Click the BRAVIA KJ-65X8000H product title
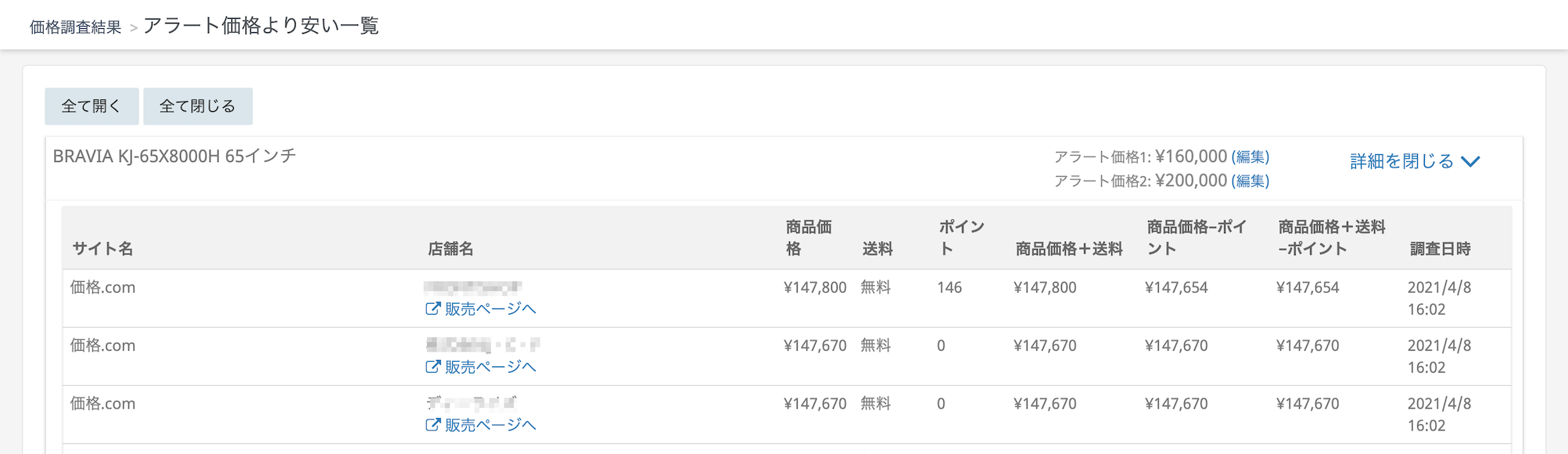 [x=174, y=157]
